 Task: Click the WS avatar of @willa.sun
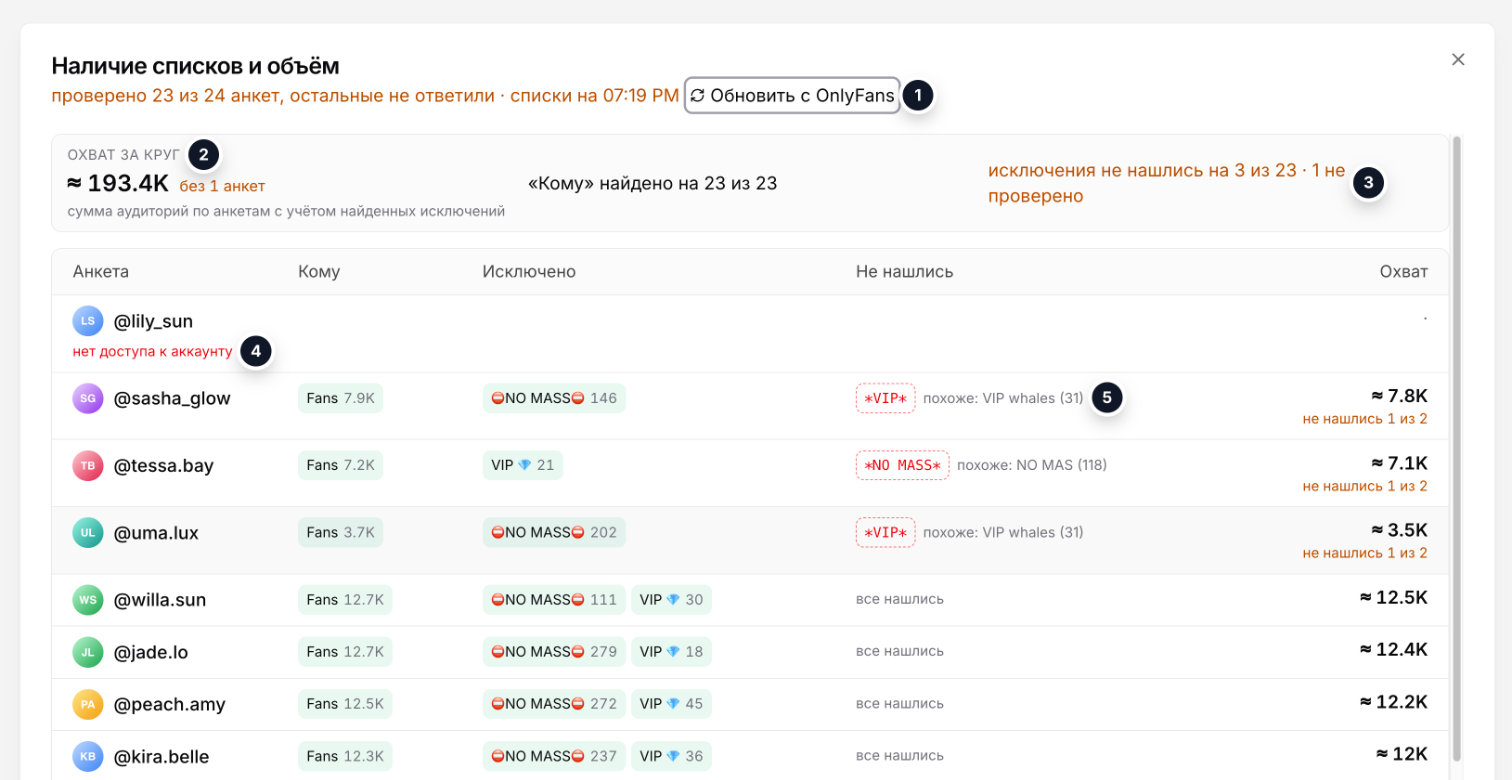coord(88,600)
